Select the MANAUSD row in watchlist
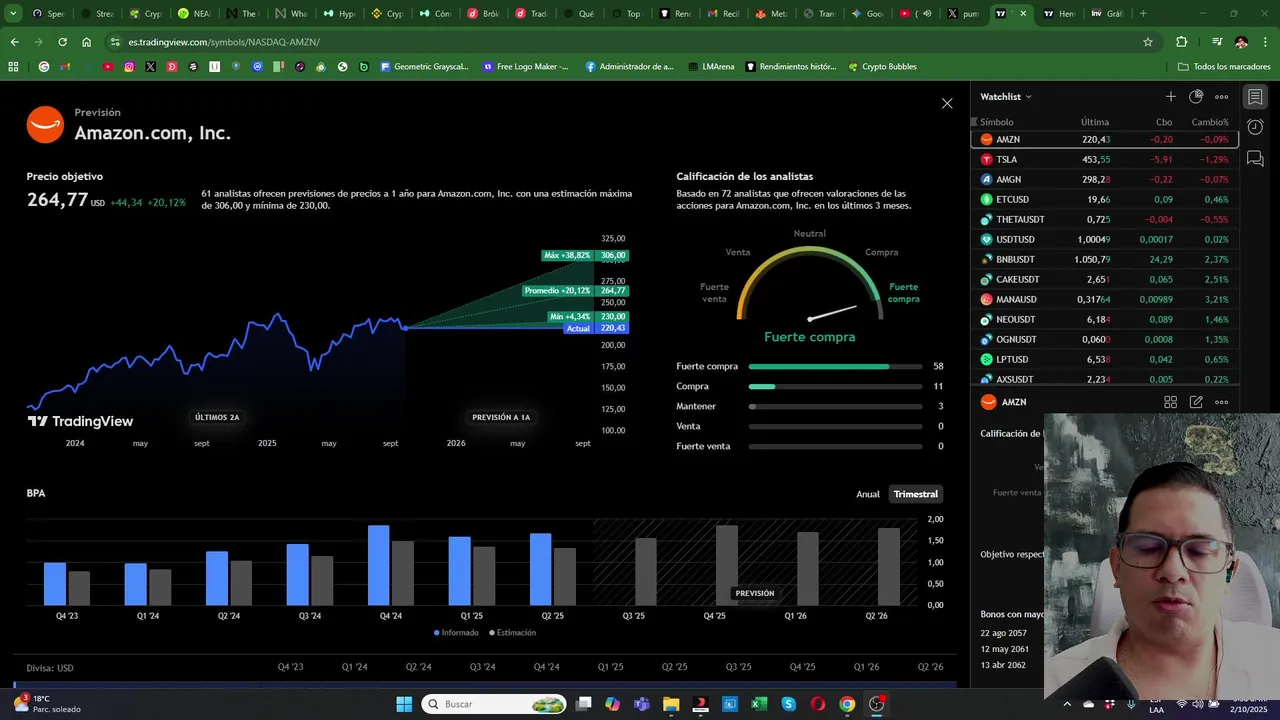This screenshot has width=1280, height=720. (1104, 299)
